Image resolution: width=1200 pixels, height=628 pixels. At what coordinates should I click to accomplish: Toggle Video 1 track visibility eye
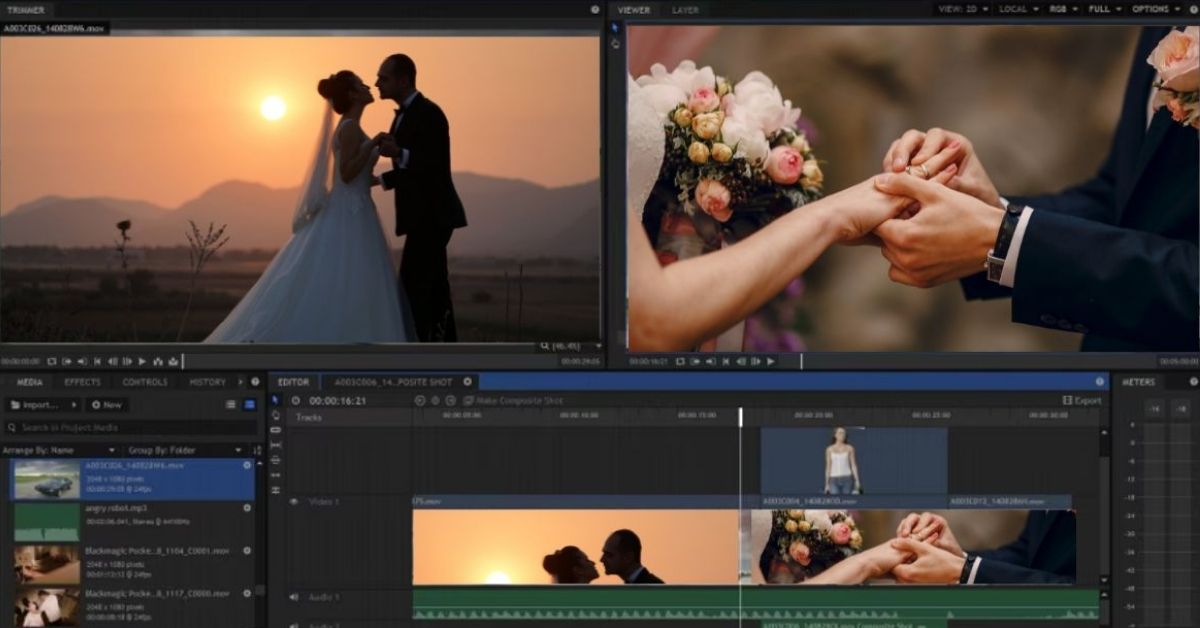294,501
